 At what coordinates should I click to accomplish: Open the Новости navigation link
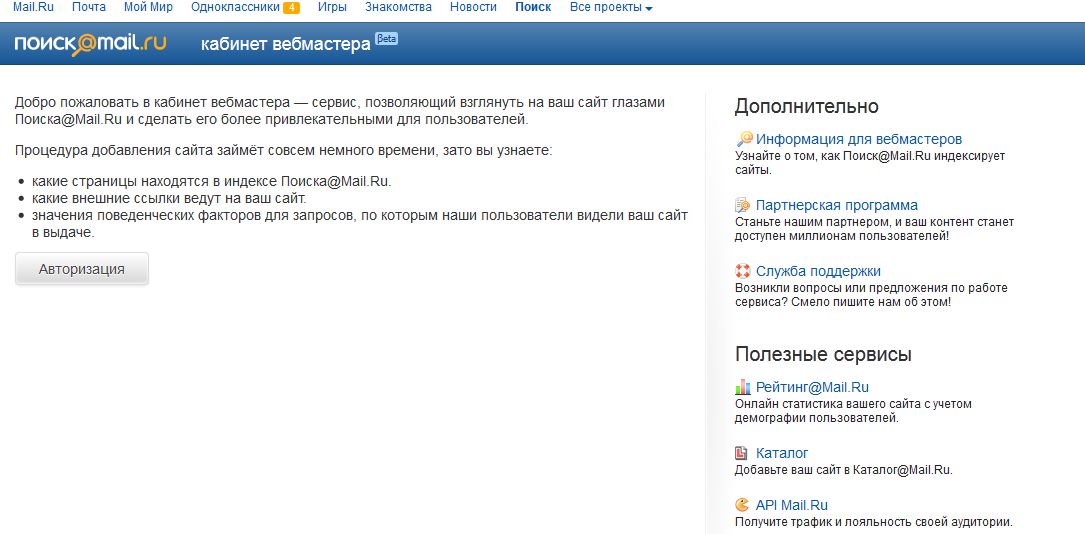pos(473,8)
